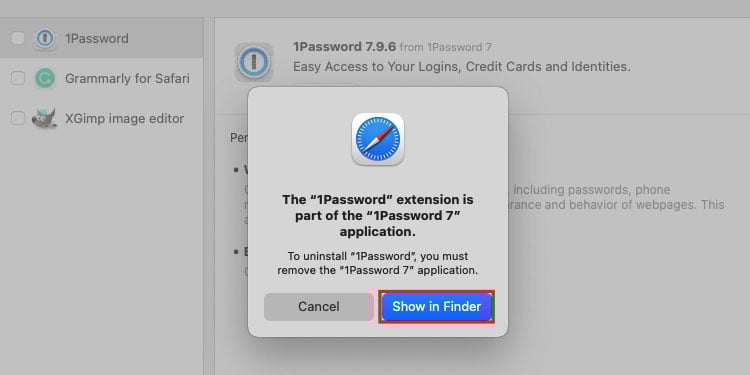Viewport: 750px width, 375px height.
Task: Select the Grammarly for Safari list entry
Action: (x=101, y=78)
